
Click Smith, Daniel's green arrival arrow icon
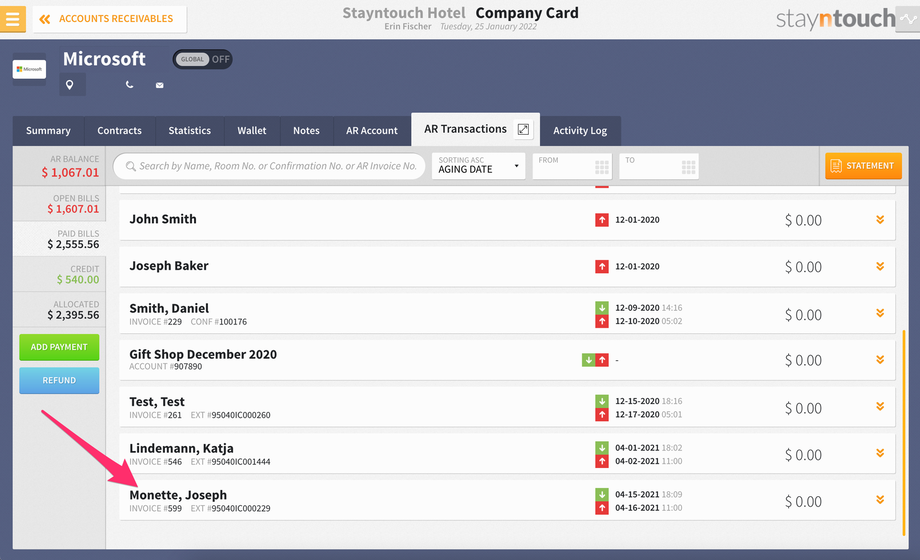(602, 308)
